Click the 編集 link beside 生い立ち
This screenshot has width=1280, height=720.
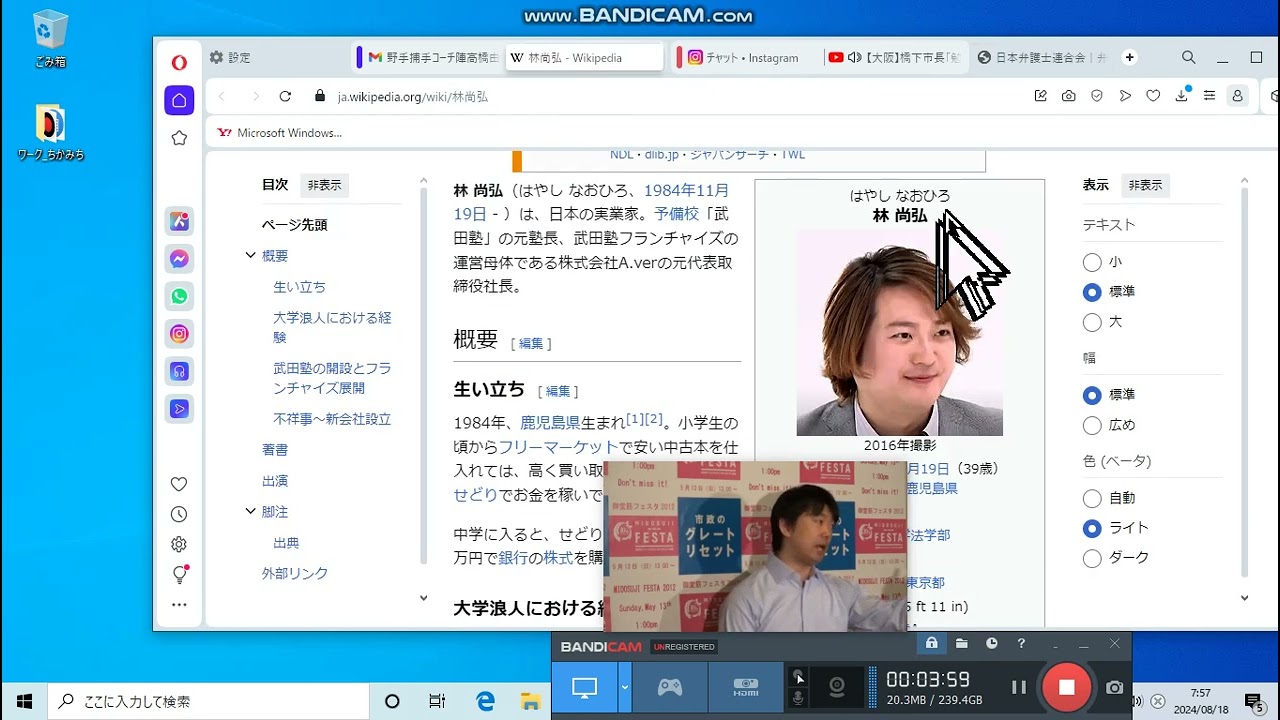558,391
